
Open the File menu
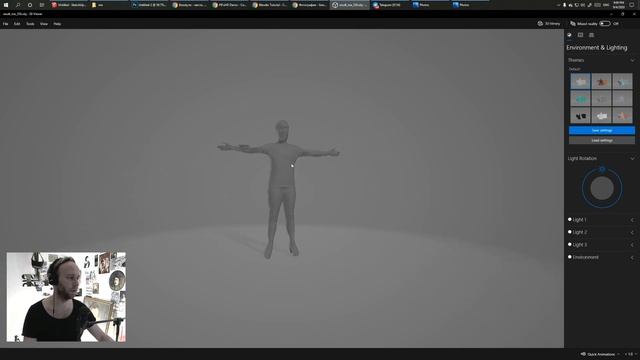pyautogui.click(x=5, y=24)
